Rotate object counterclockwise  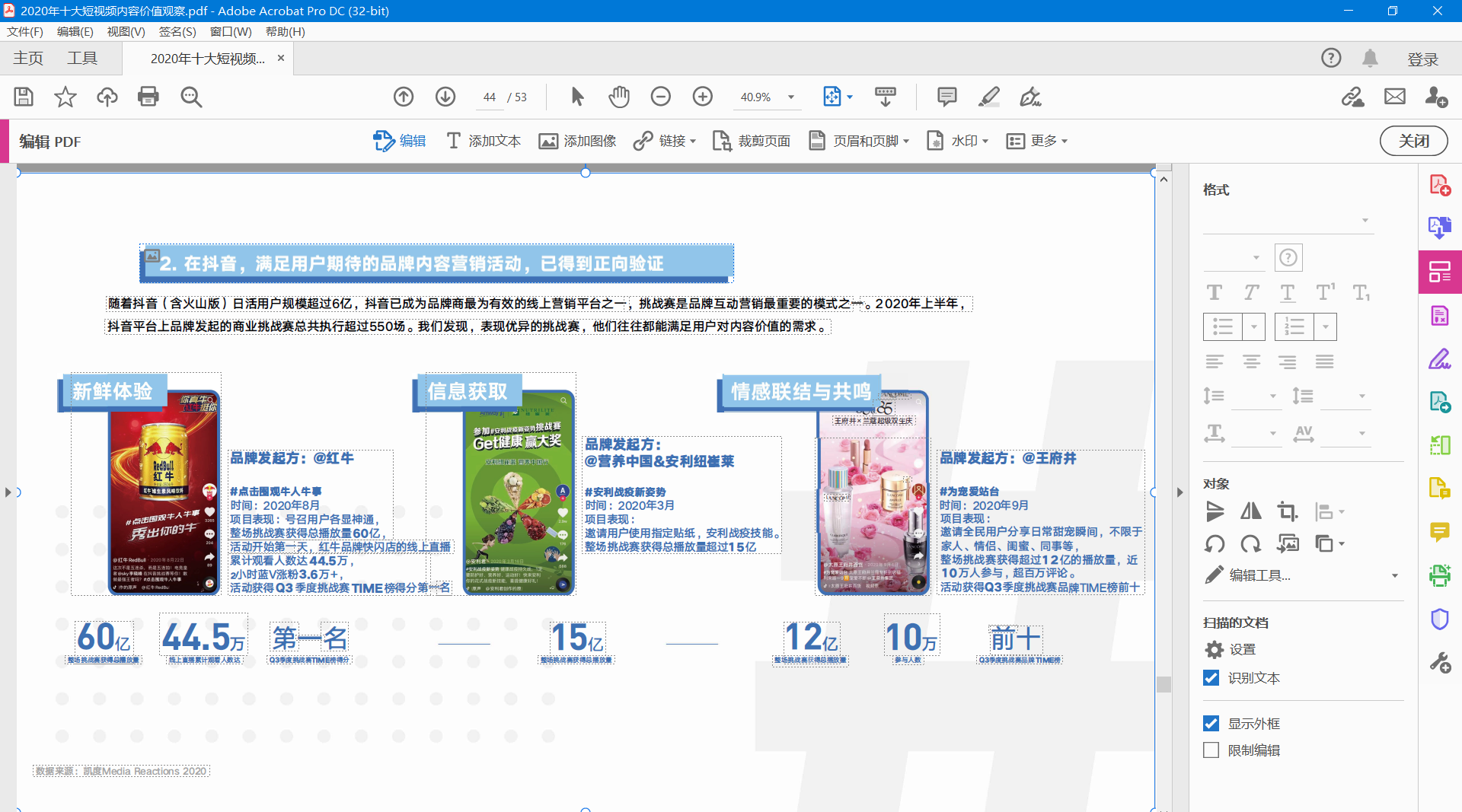(1215, 543)
